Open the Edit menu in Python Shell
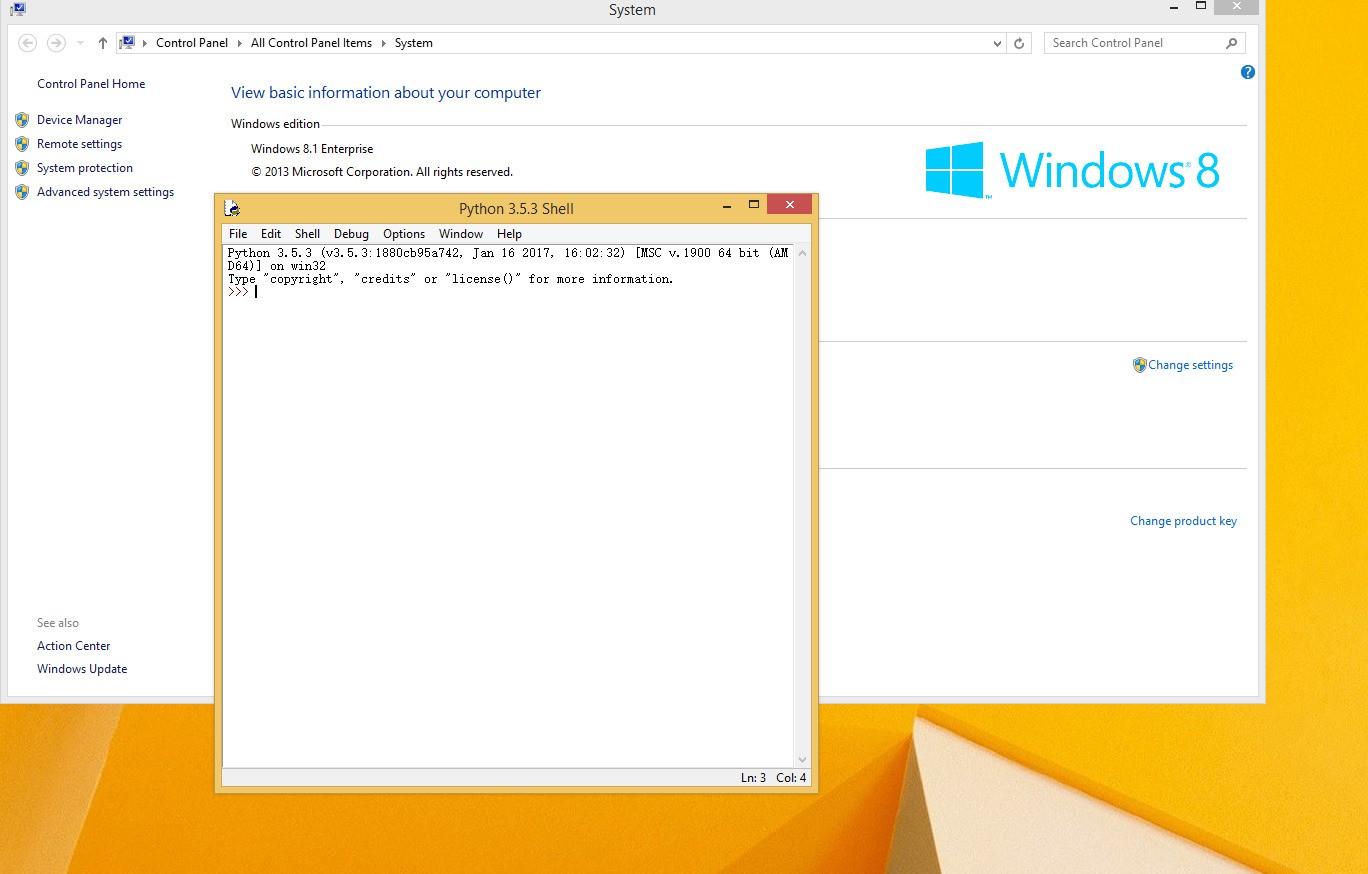 271,233
